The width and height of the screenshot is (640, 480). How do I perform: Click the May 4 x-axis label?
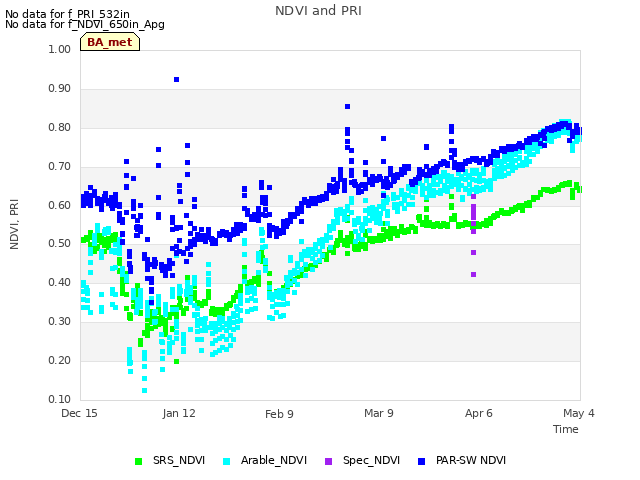579,413
